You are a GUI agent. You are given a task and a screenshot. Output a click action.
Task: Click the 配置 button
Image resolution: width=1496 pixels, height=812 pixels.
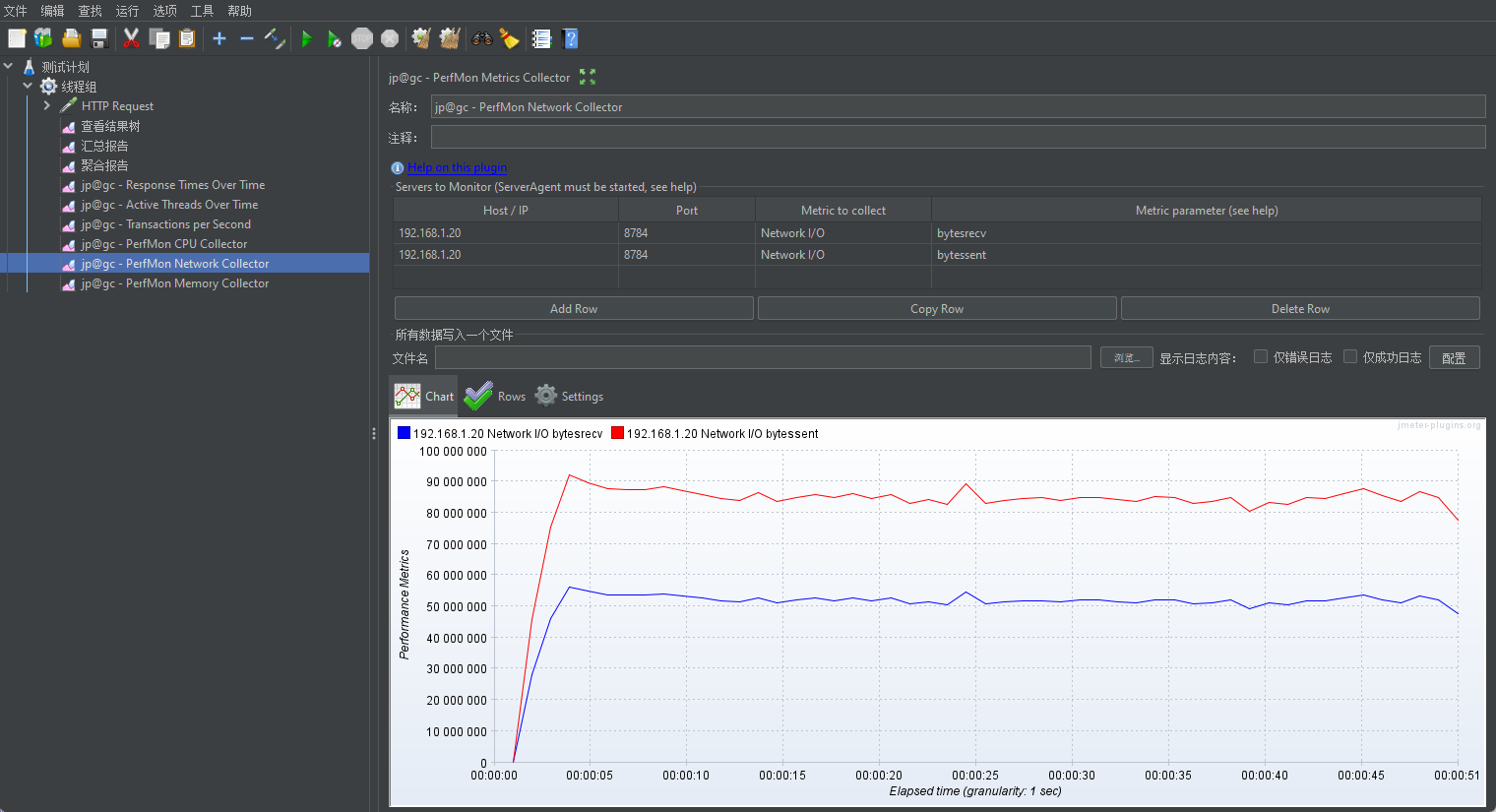tap(1454, 357)
